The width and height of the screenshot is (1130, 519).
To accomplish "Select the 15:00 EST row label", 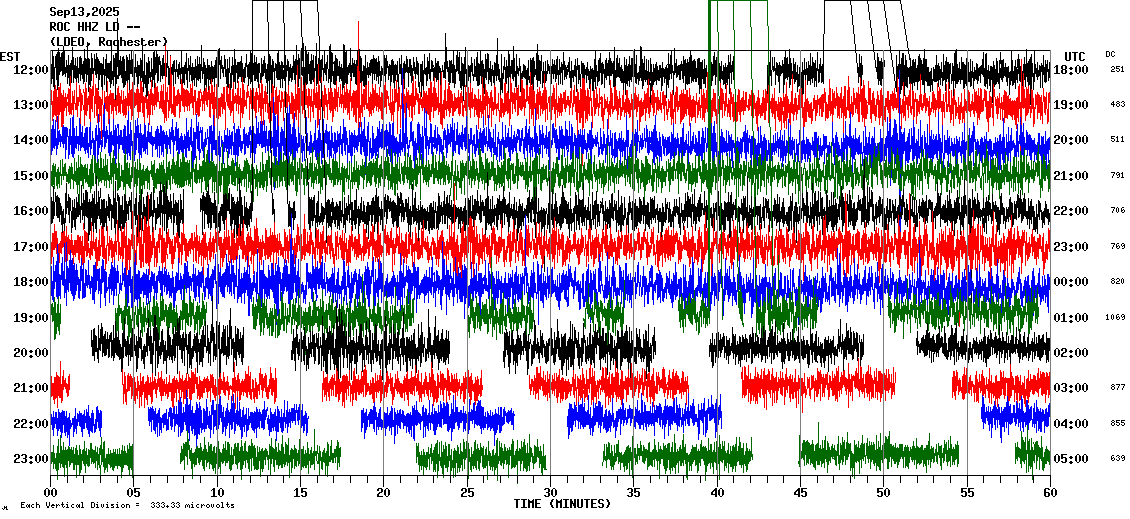I will click(x=31, y=176).
